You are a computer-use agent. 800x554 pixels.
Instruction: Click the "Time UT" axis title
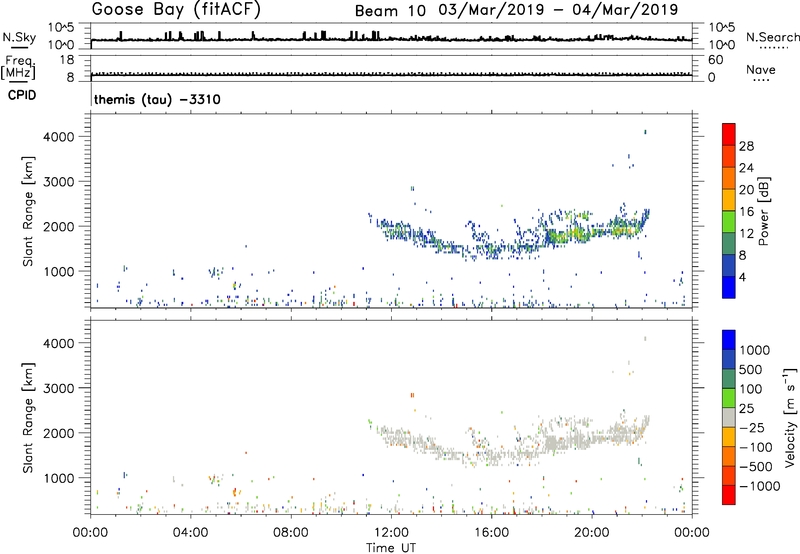coord(391,548)
